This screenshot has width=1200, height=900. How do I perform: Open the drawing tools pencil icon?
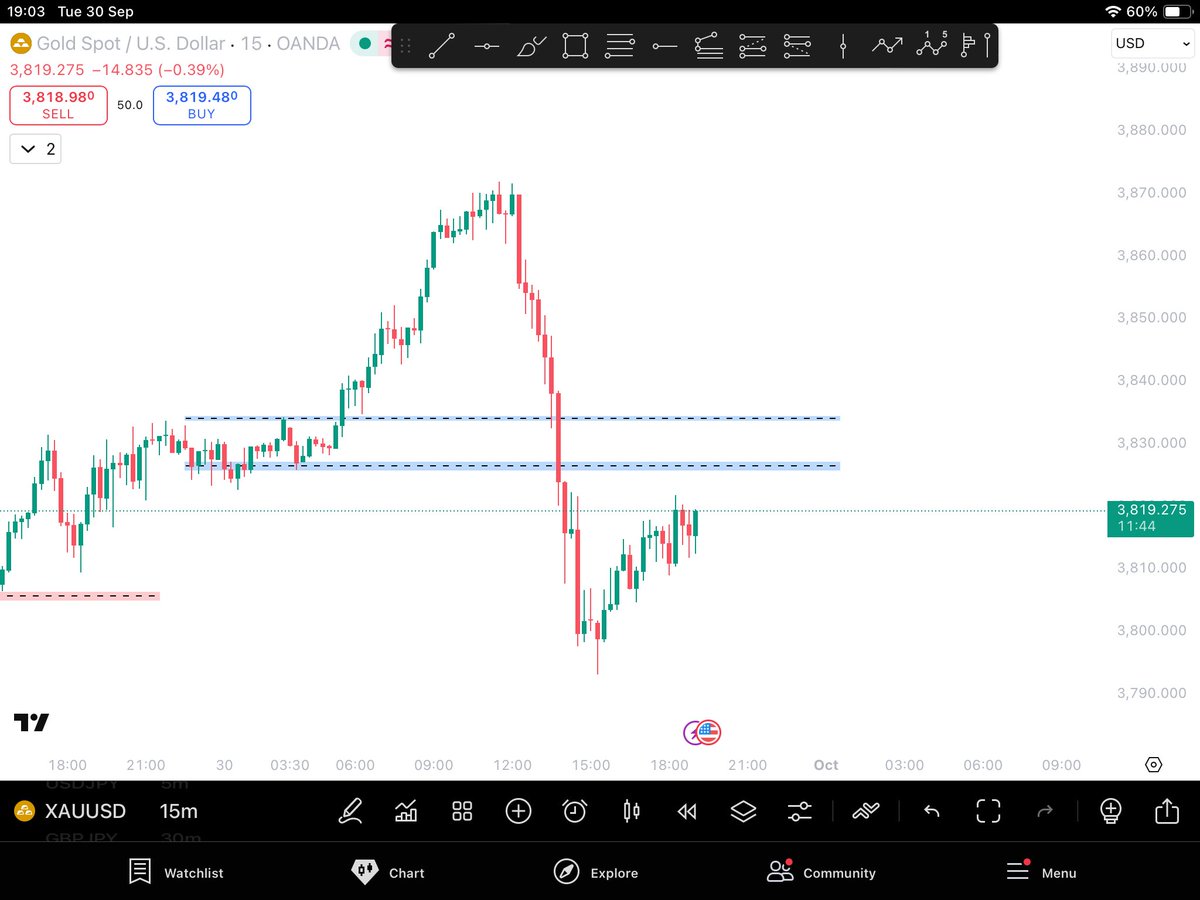click(350, 811)
